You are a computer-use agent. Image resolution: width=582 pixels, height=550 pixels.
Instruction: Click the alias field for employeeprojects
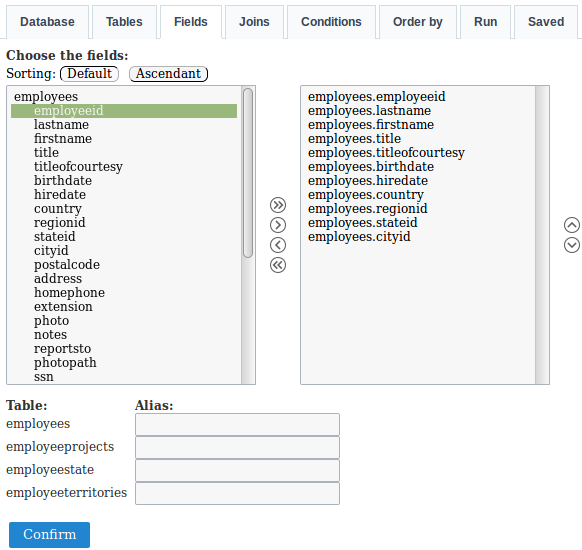pyautogui.click(x=237, y=447)
